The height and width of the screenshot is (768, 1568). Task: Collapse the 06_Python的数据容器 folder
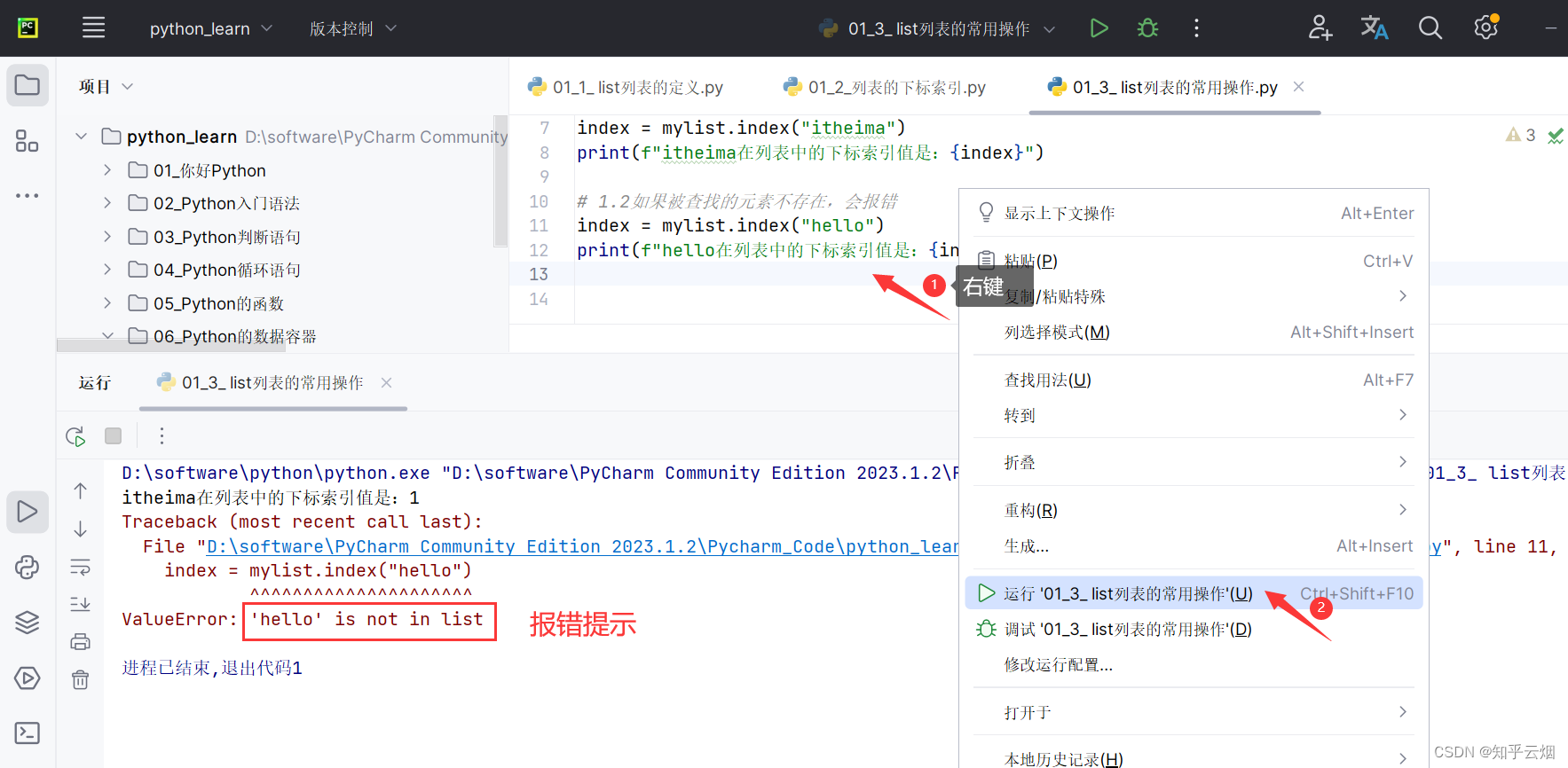click(x=107, y=336)
